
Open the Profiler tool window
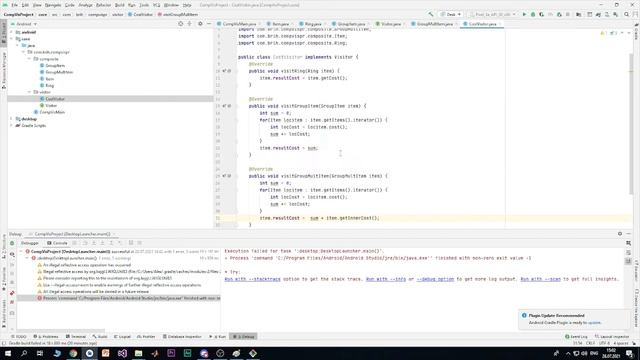146,337
